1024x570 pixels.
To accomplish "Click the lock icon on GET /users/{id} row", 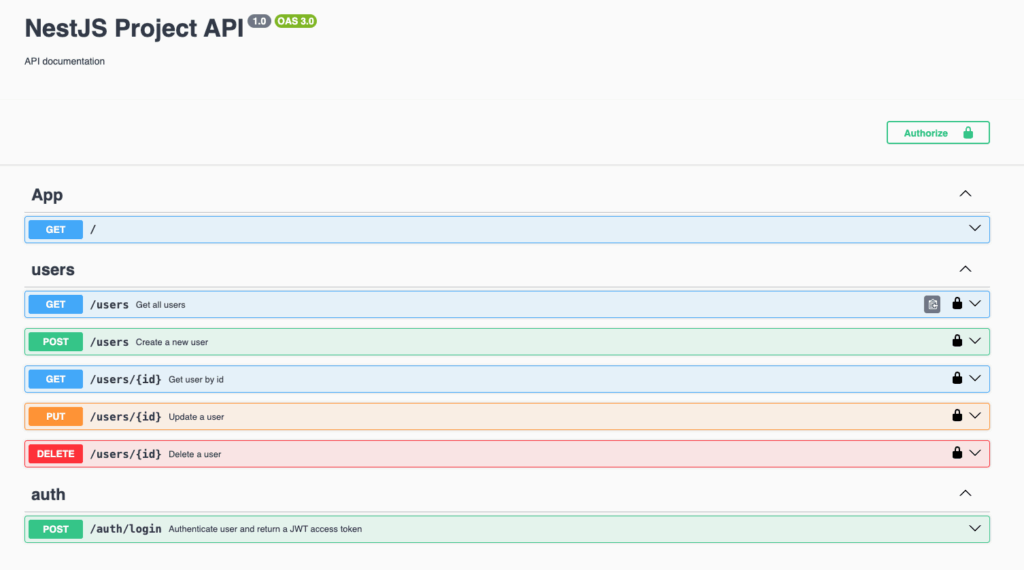I will point(957,379).
